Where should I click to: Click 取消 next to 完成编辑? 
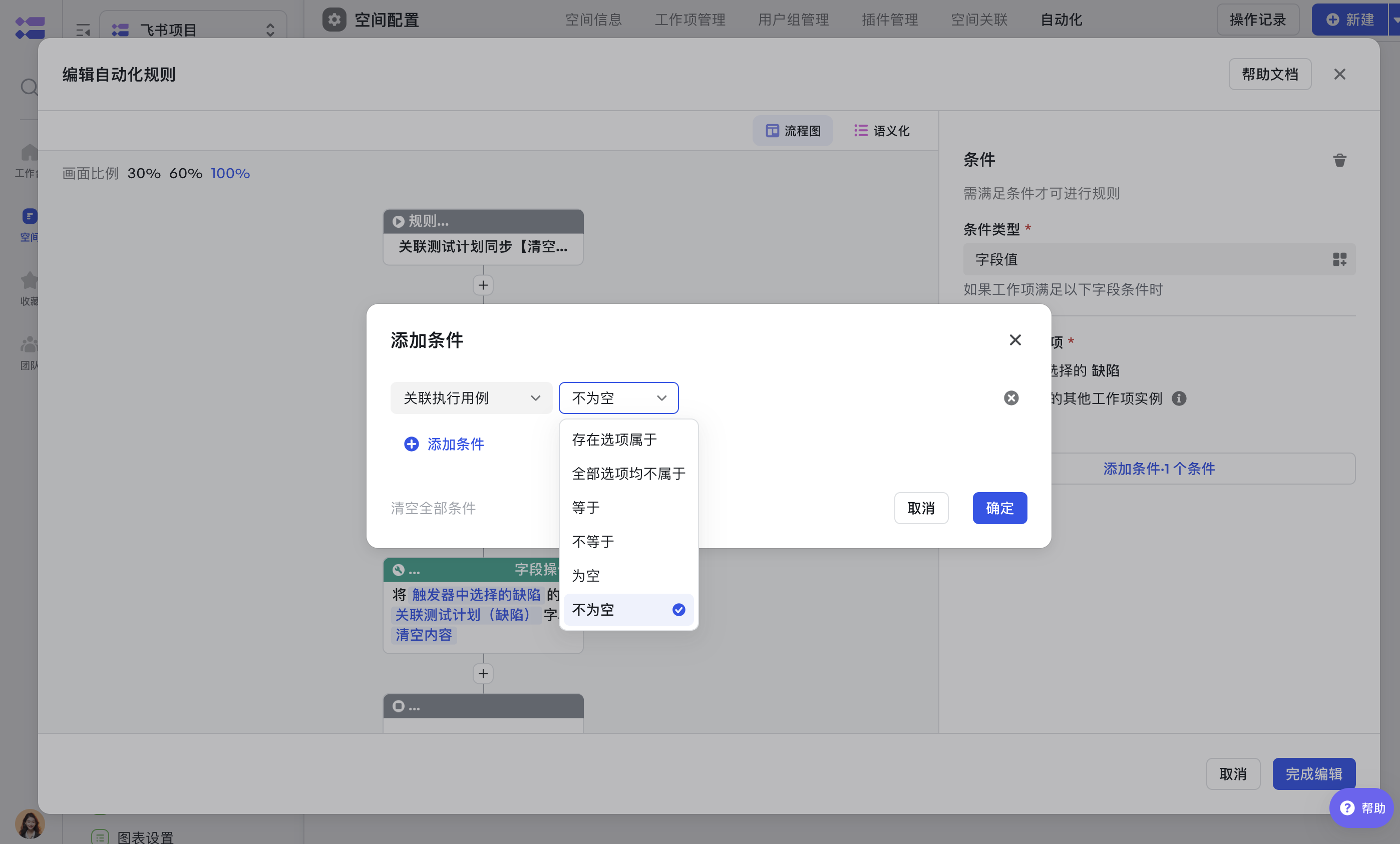point(1233,773)
